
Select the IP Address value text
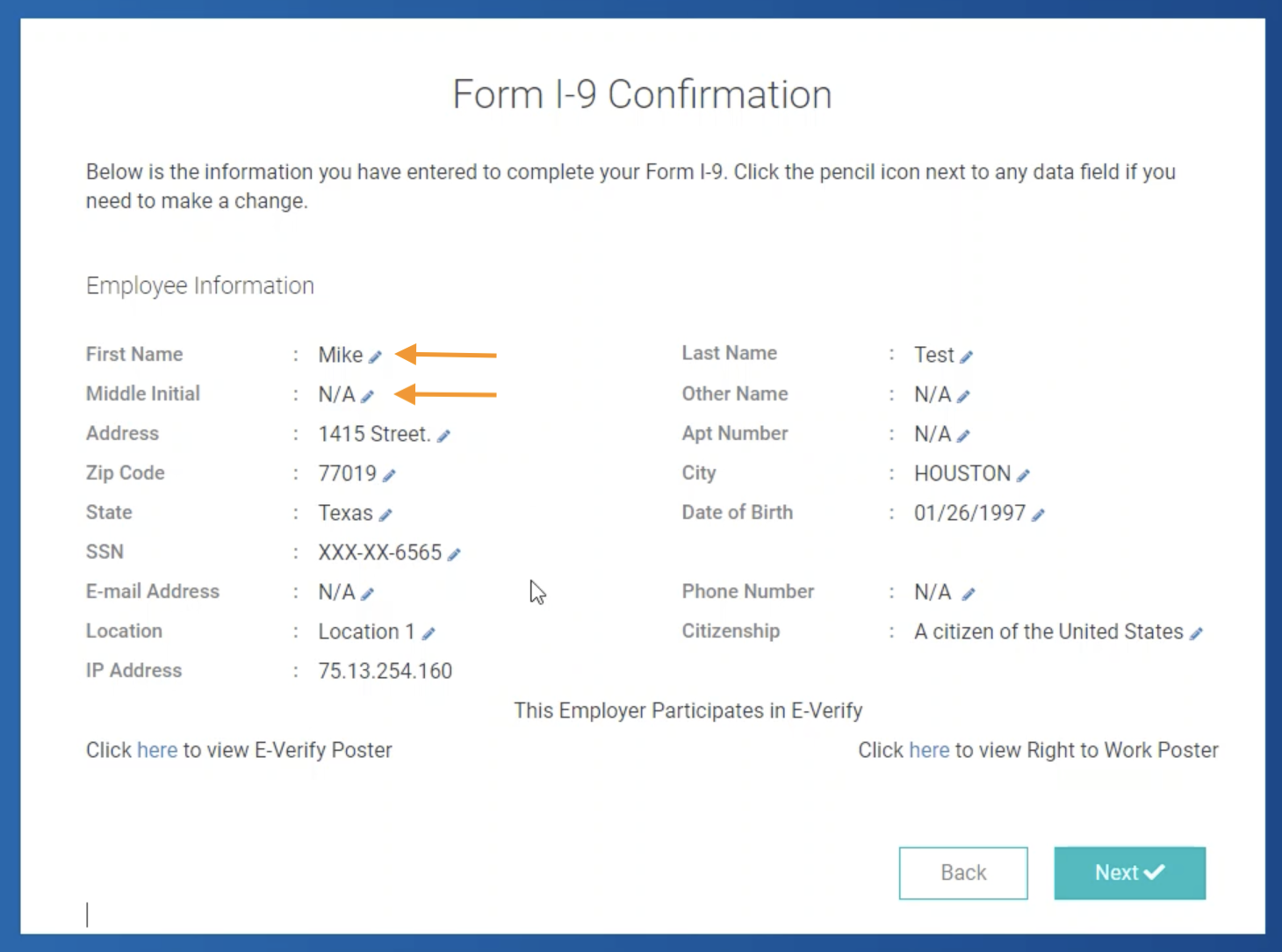(385, 671)
